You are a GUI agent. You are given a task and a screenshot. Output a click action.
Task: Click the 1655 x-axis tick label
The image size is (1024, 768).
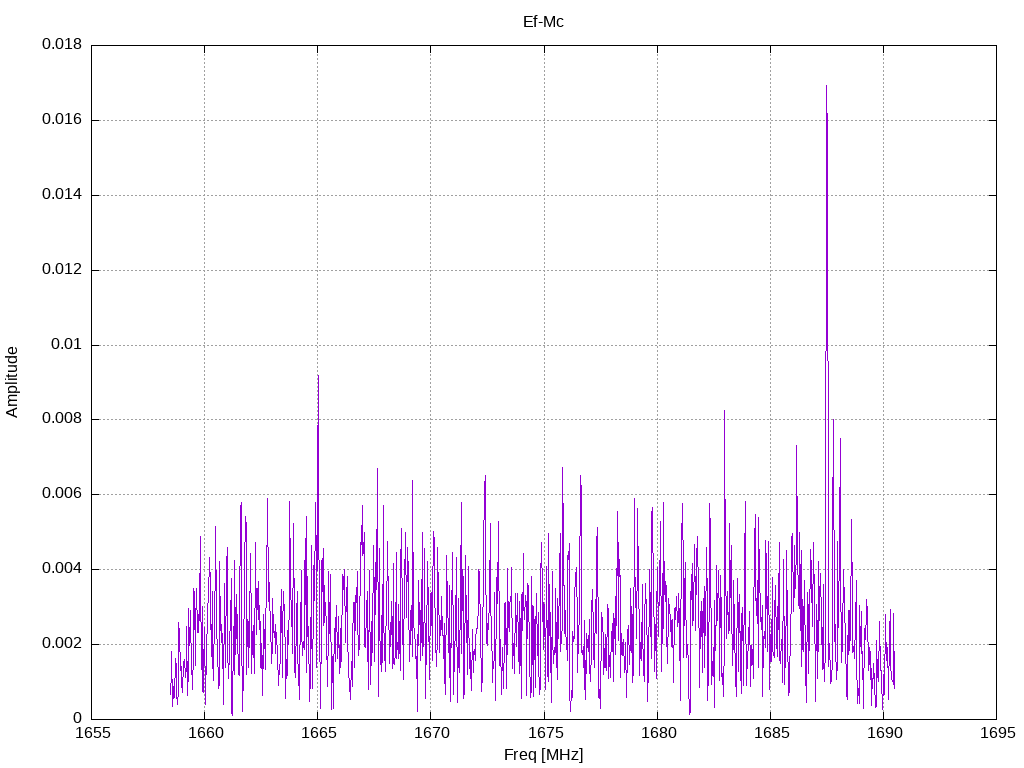pos(93,733)
